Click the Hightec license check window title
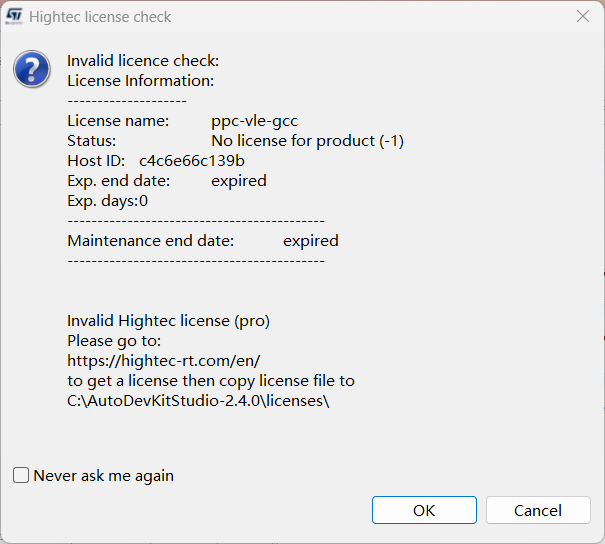 tap(100, 17)
